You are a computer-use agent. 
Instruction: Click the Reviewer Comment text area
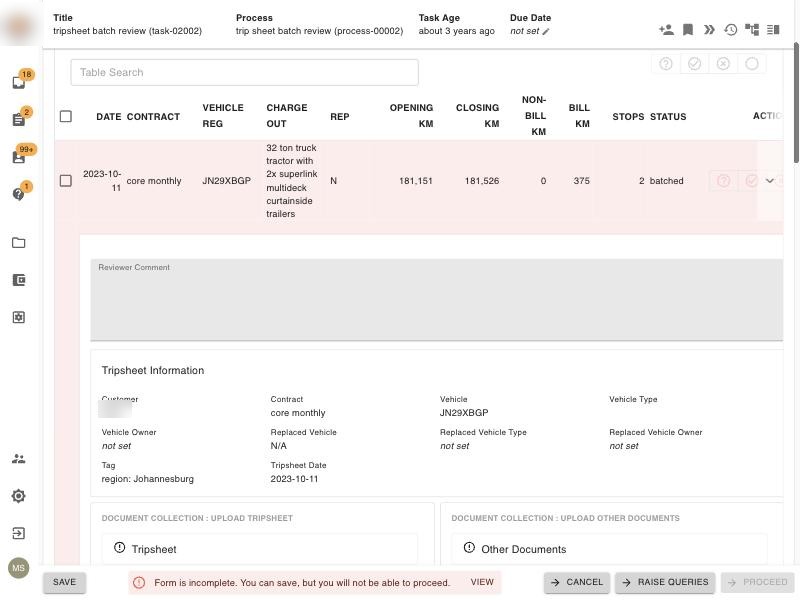click(x=437, y=299)
